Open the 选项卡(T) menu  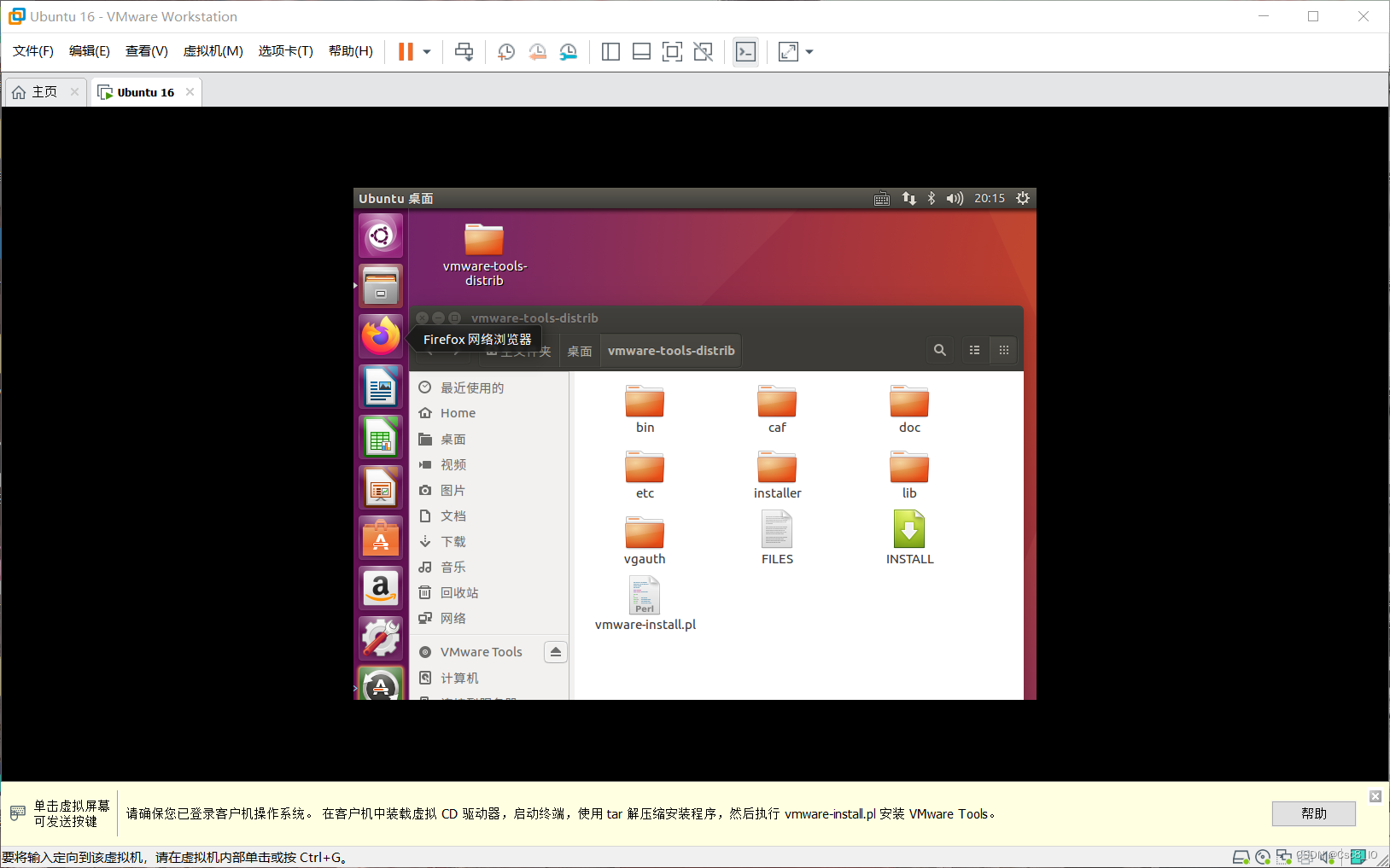(x=286, y=51)
